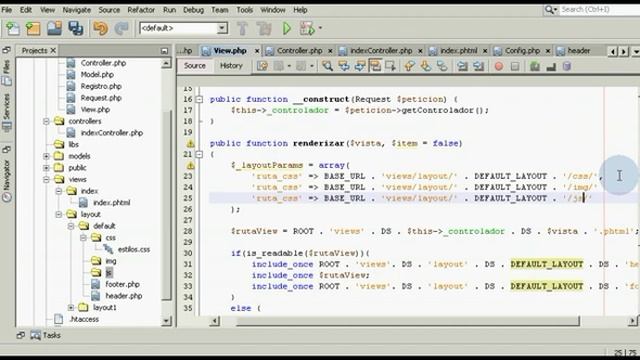Open the Navigator side panel
Image resolution: width=640 pixels, height=360 pixels.
point(7,180)
